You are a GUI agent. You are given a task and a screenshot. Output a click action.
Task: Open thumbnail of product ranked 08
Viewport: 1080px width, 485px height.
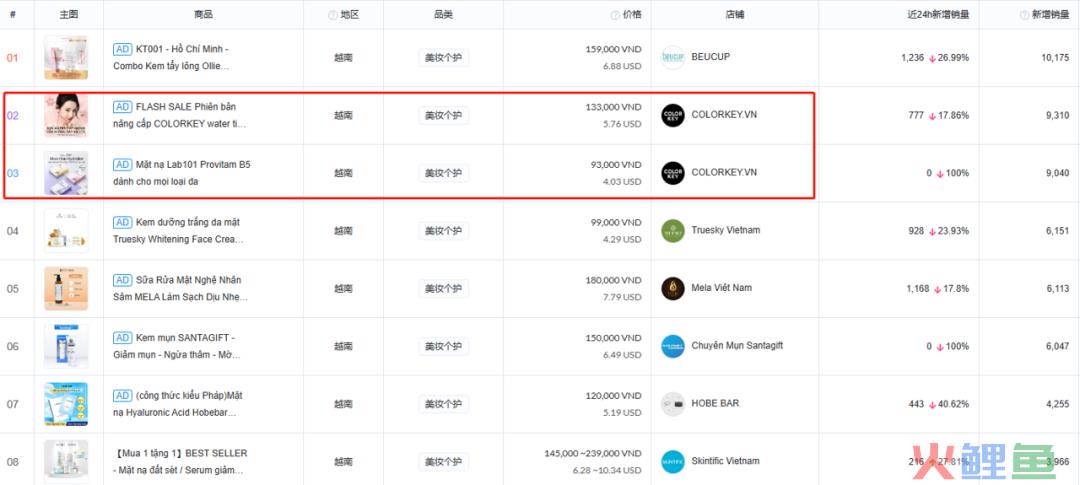pyautogui.click(x=66, y=462)
